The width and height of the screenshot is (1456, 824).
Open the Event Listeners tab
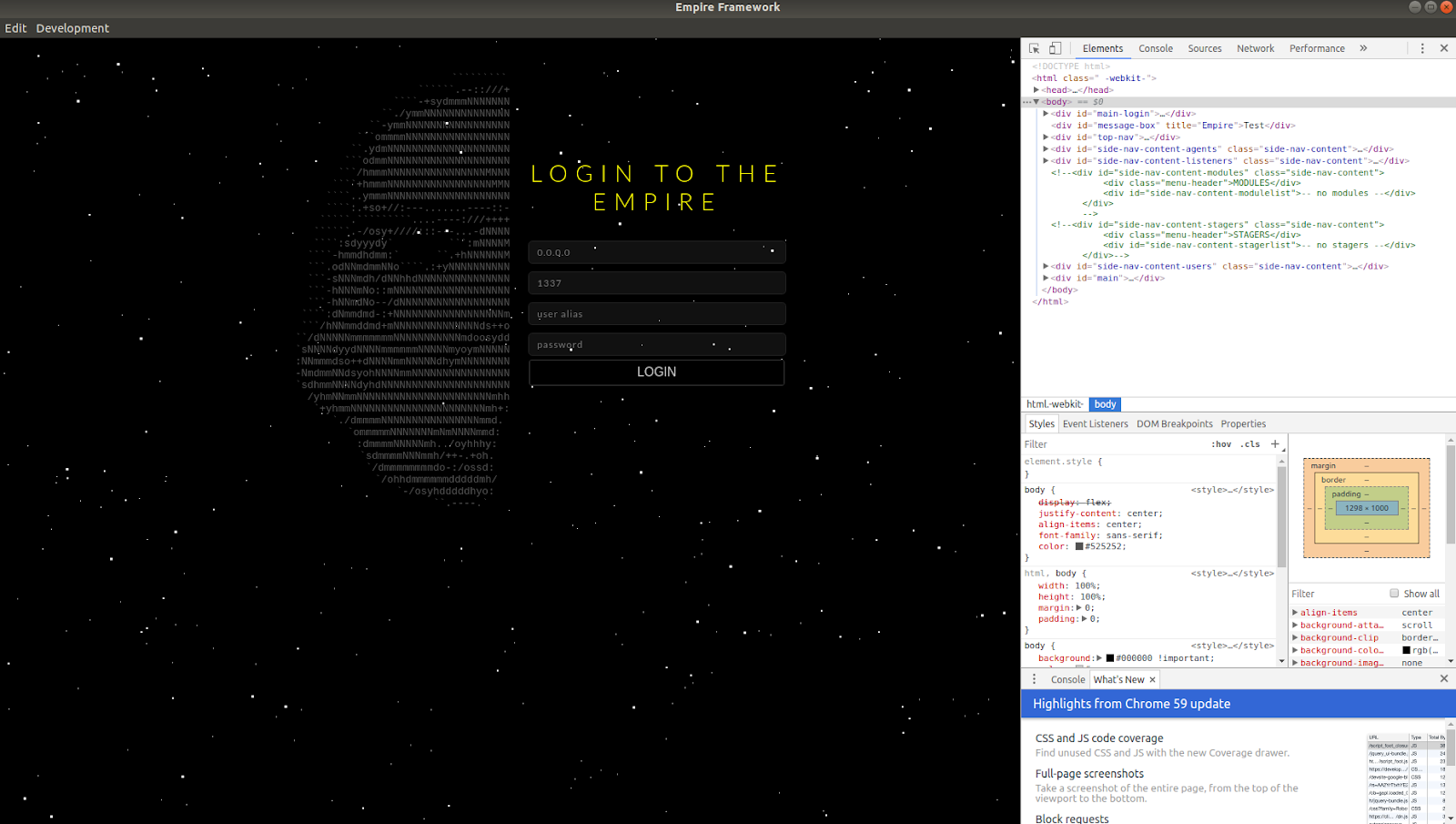click(1096, 424)
